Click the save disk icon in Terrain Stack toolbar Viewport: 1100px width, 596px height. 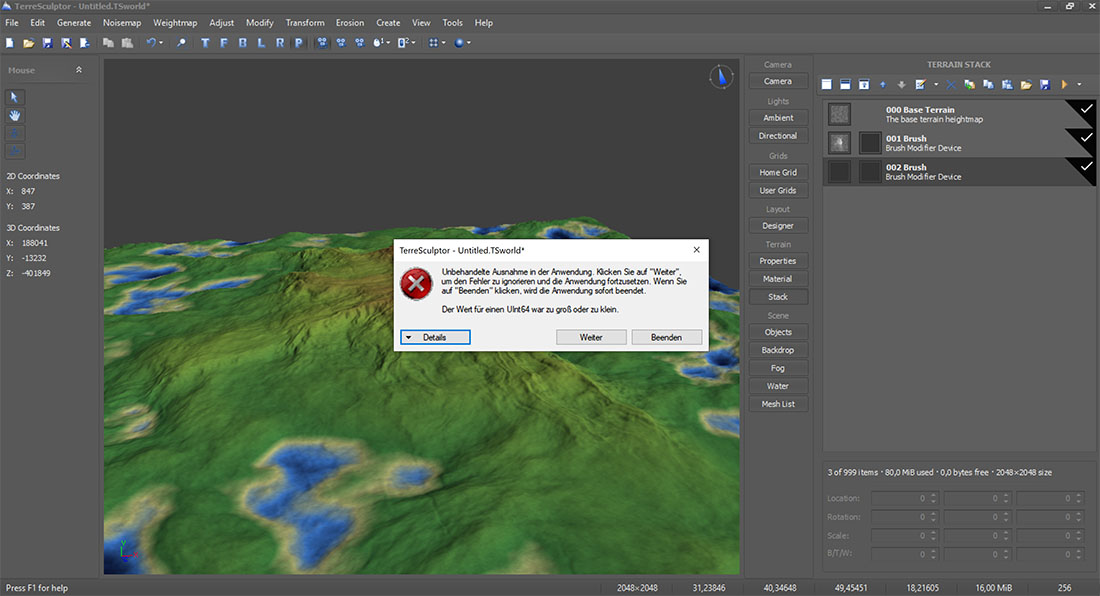pos(1045,84)
